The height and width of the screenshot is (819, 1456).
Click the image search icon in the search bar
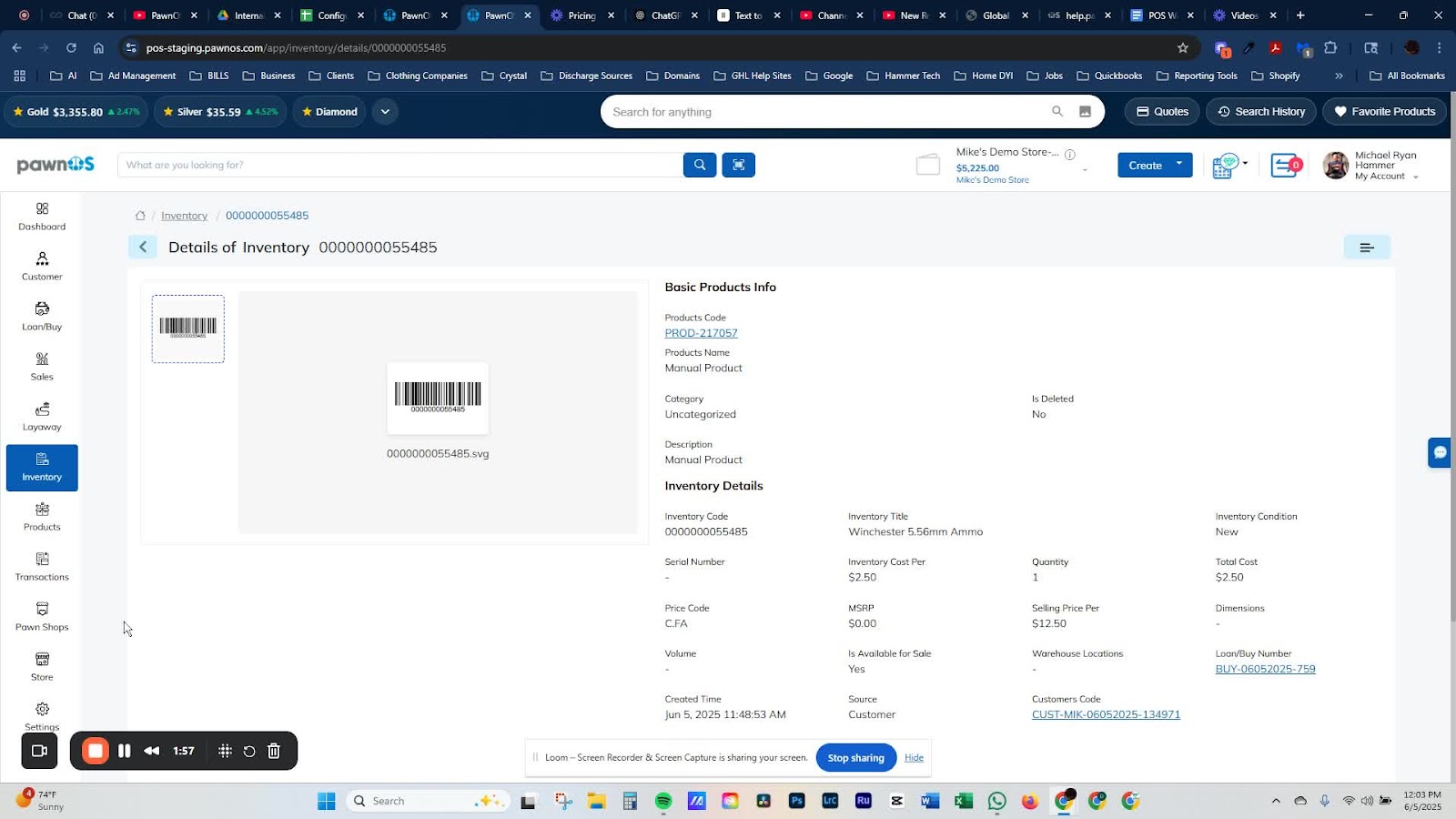coord(1085,111)
